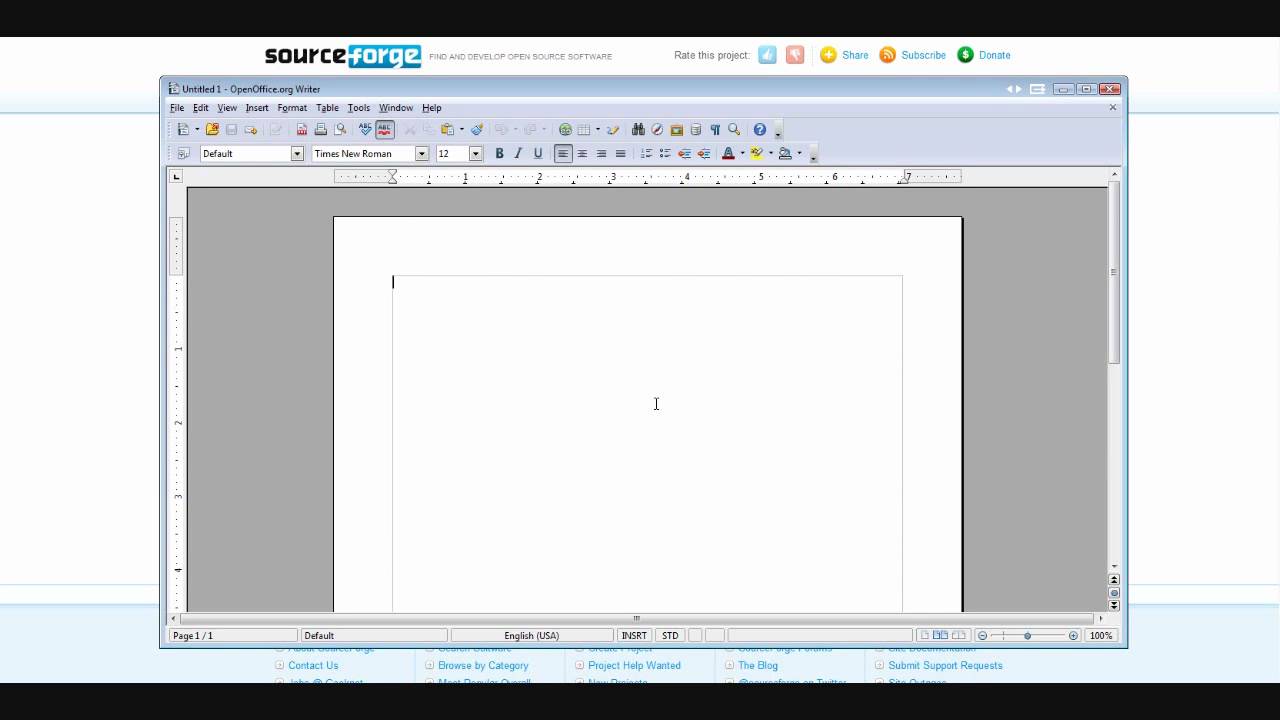This screenshot has width=1280, height=720.
Task: Open Table insert dropdown arrow
Action: click(598, 129)
